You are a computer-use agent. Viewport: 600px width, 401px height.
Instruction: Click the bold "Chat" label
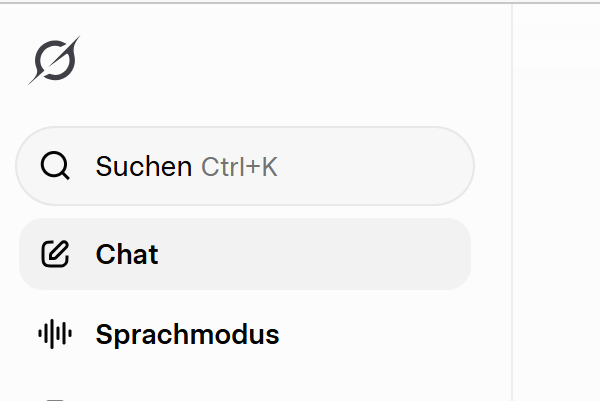127,254
